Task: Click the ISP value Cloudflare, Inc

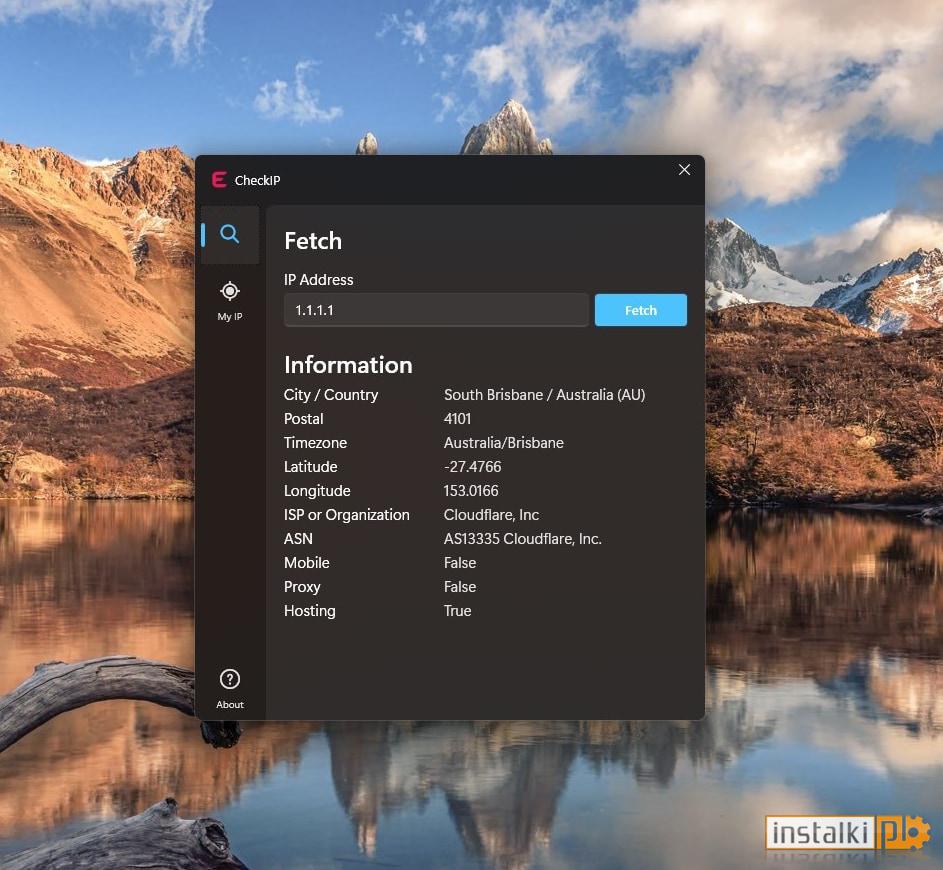Action: click(x=491, y=515)
